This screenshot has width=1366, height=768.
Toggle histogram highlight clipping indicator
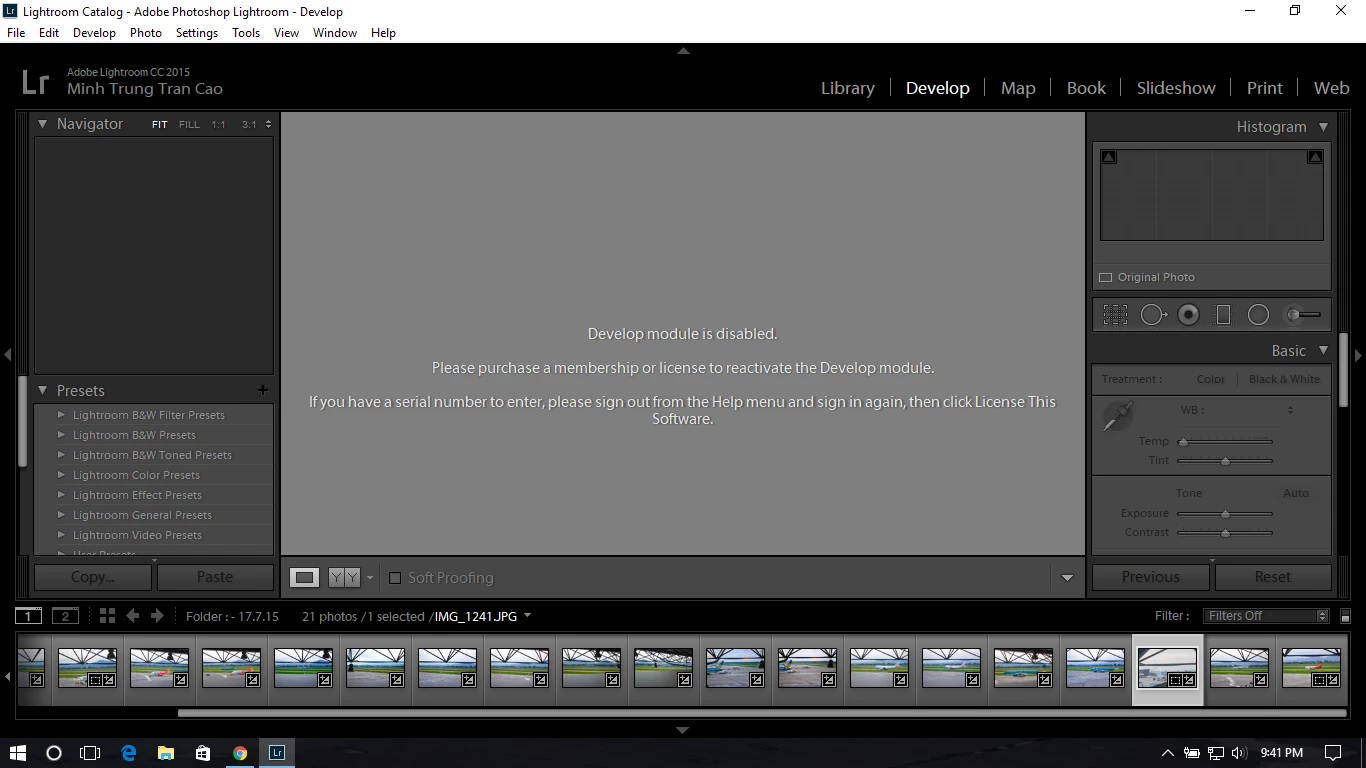1315,157
